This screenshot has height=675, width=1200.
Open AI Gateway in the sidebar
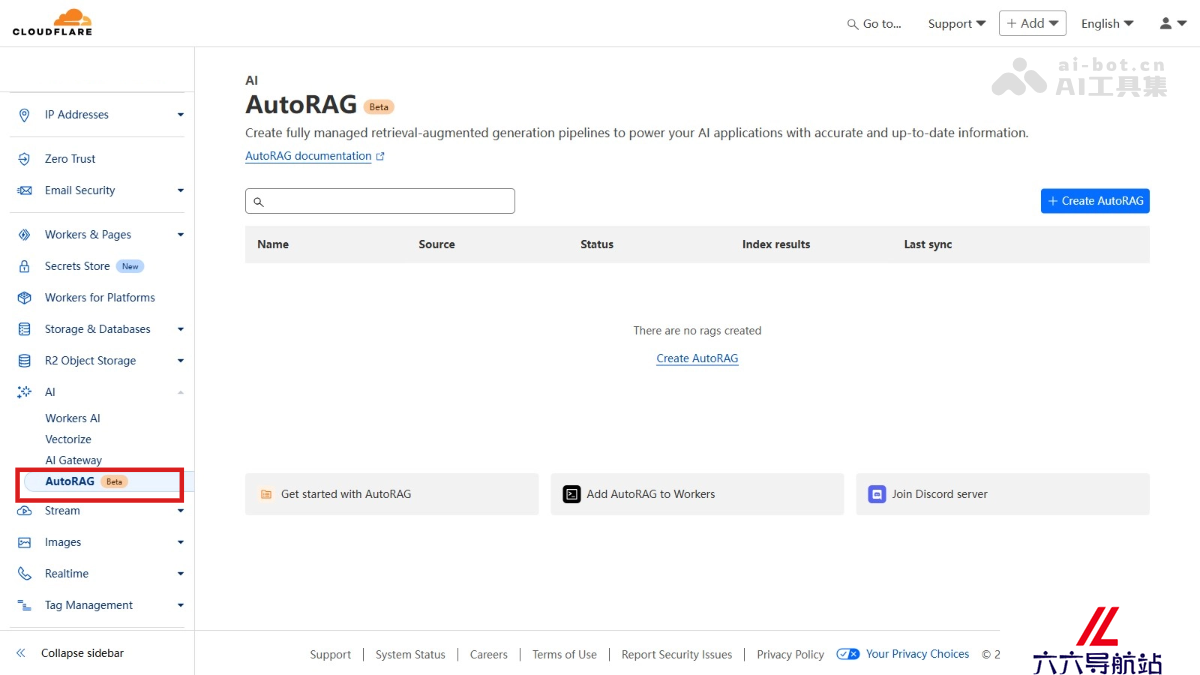tap(73, 460)
